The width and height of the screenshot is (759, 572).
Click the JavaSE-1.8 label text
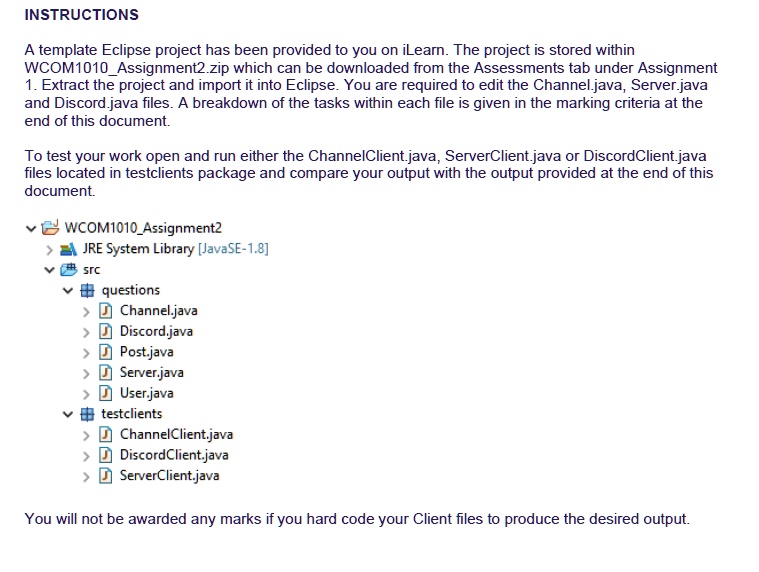point(233,249)
